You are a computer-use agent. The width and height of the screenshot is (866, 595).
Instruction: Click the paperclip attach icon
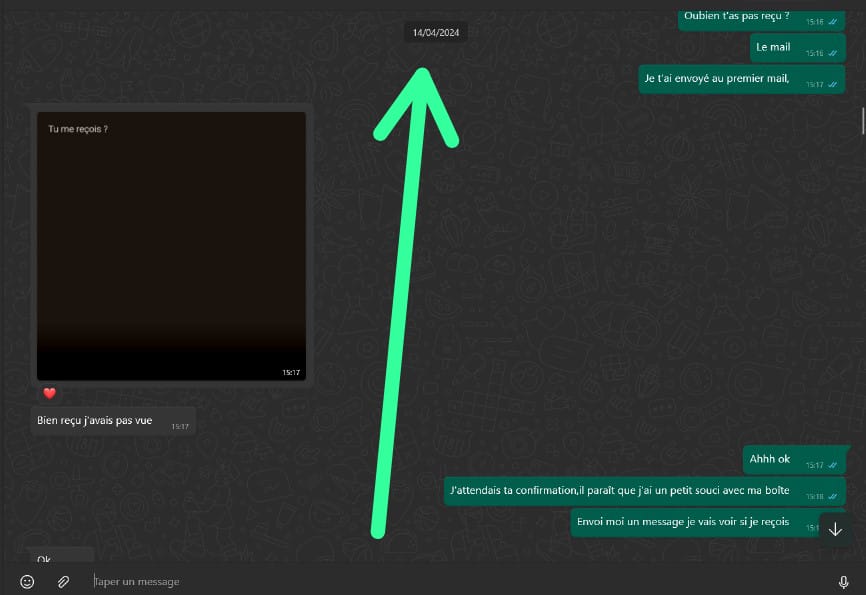click(62, 581)
